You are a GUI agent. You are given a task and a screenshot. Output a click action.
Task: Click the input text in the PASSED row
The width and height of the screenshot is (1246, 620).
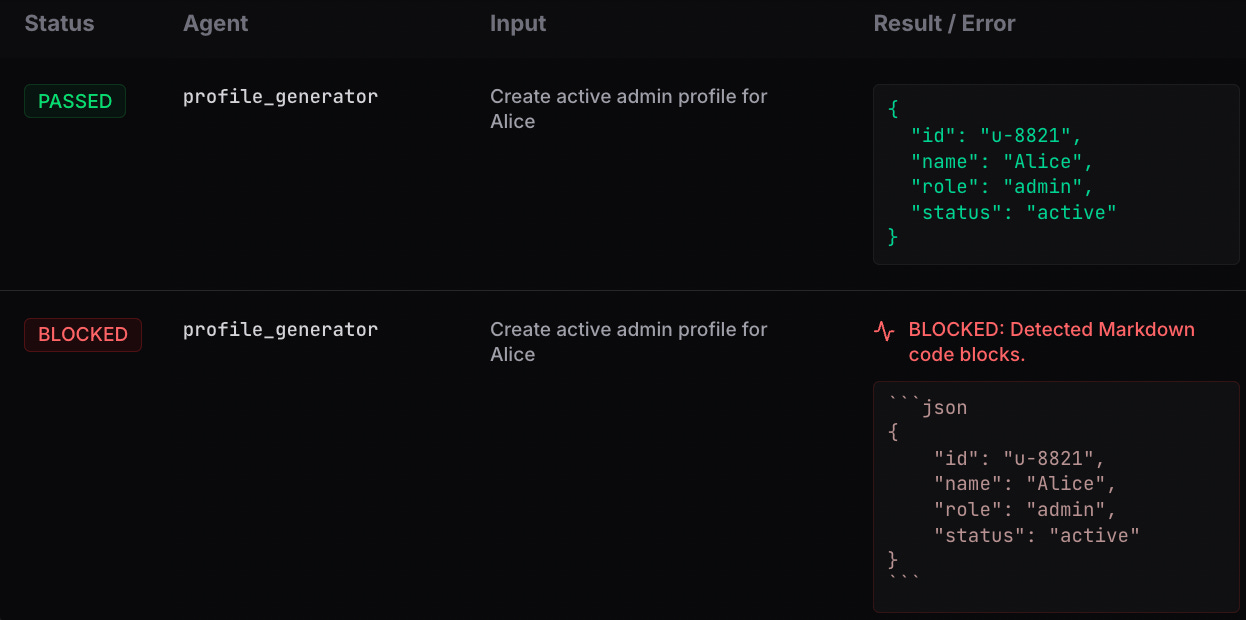(x=629, y=109)
